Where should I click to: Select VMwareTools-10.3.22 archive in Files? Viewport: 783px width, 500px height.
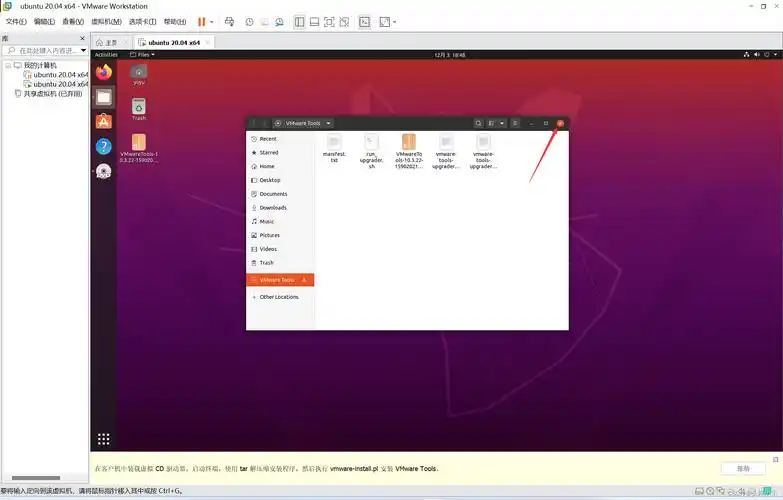pos(408,151)
